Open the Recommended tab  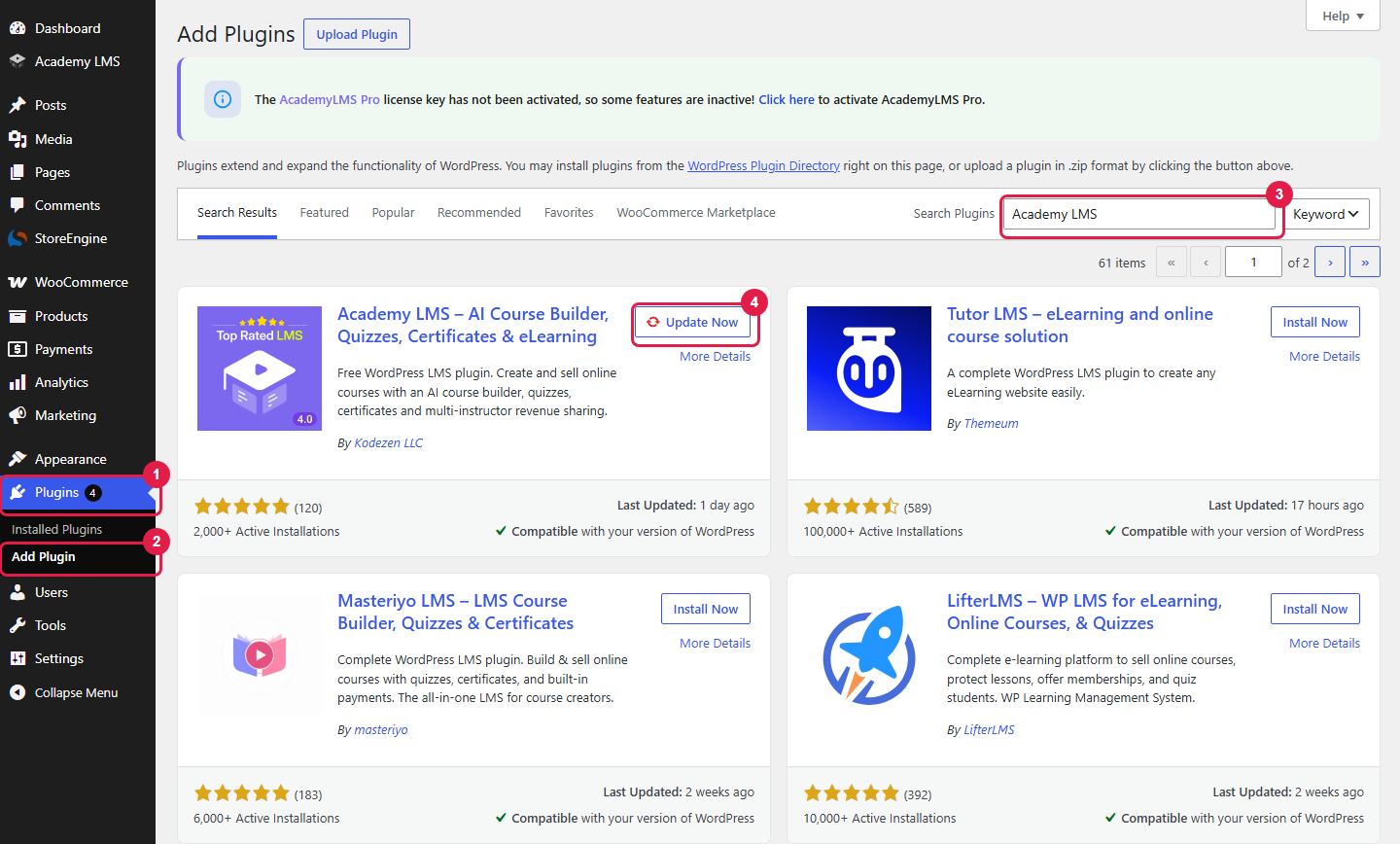pos(479,213)
